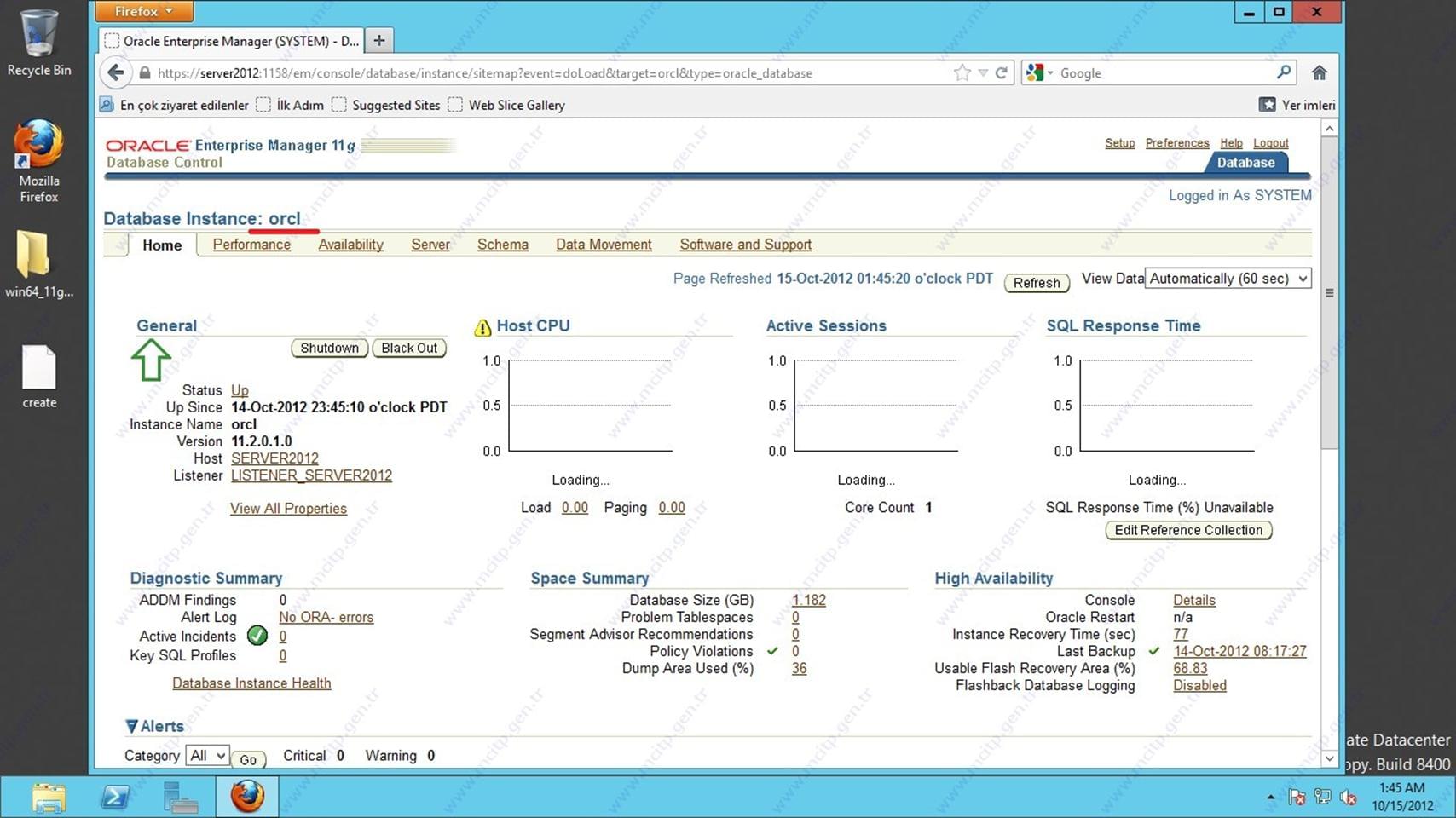Click the Home tab

coord(162,245)
